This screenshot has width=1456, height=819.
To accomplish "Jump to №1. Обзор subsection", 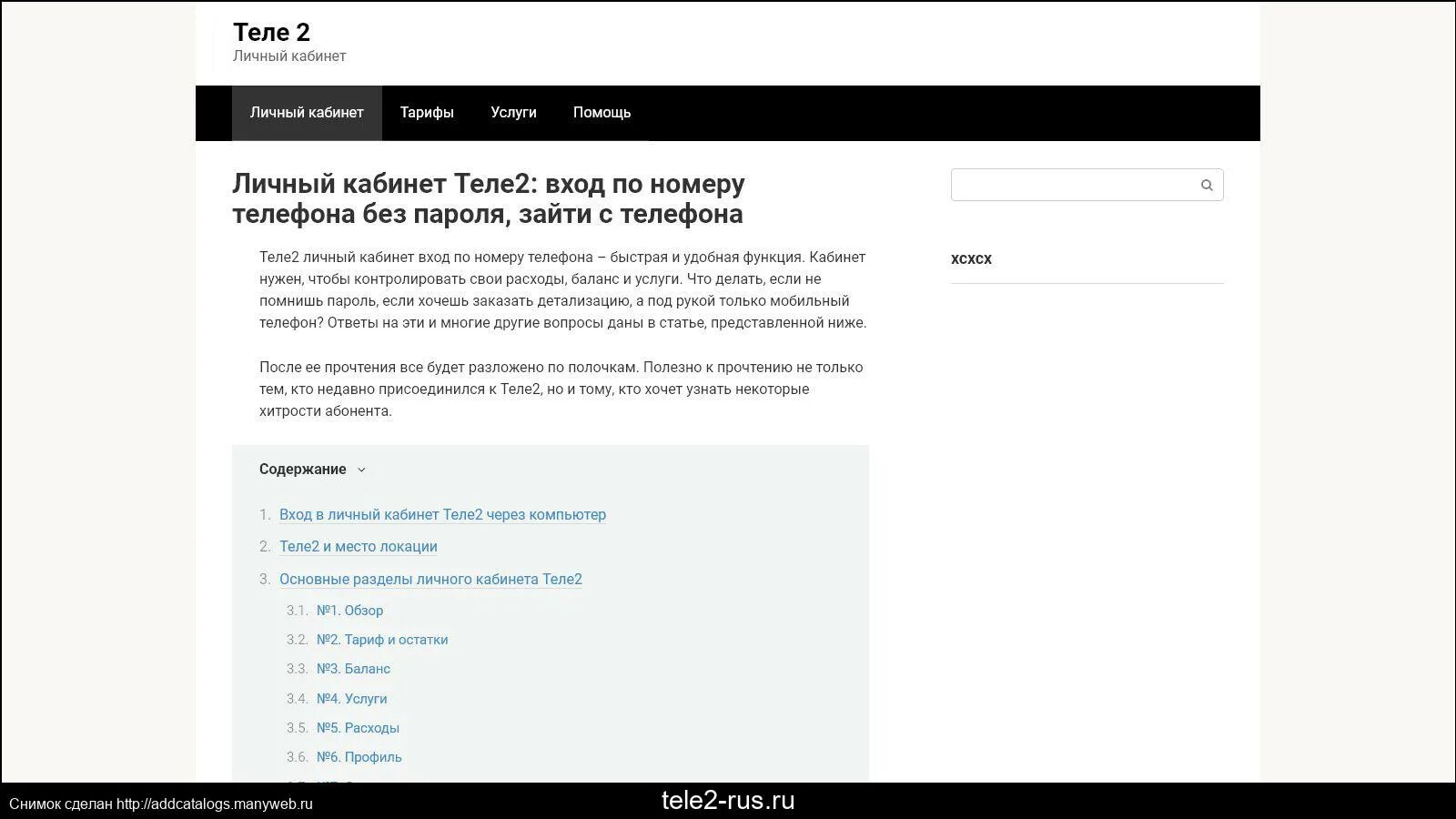I will pyautogui.click(x=349, y=611).
